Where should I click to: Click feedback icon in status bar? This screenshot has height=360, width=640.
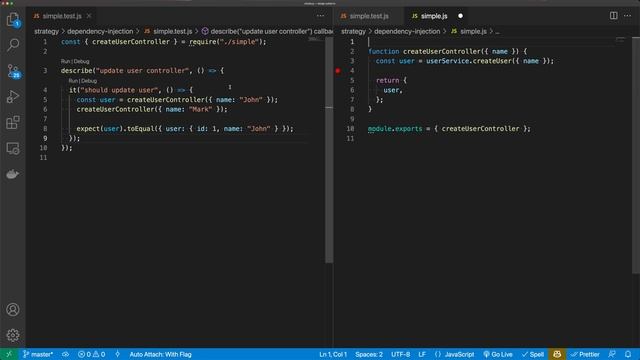coord(611,354)
